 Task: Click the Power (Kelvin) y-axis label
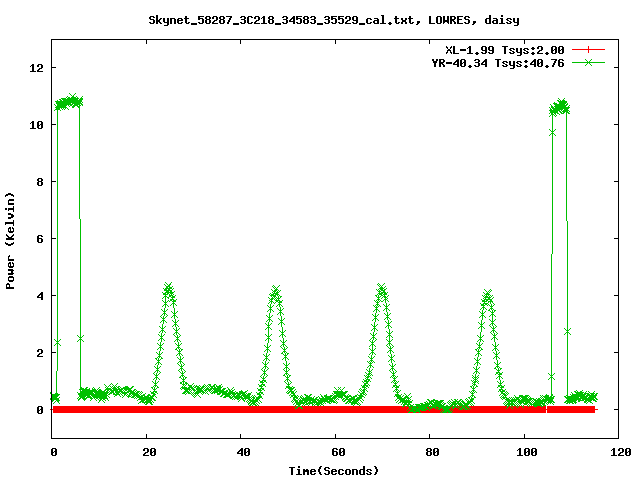[10, 241]
